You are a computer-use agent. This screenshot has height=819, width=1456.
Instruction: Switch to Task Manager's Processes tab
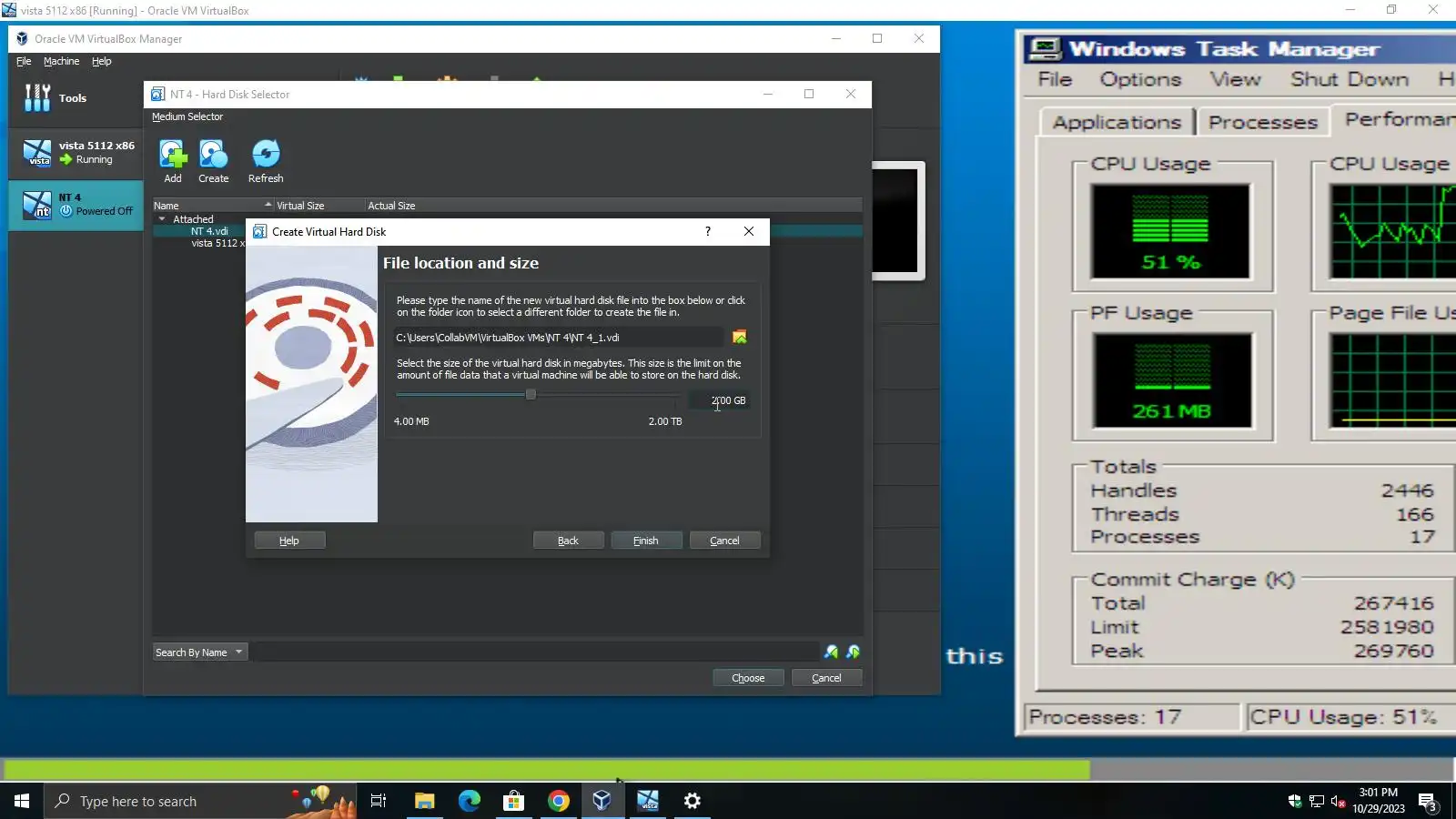(1263, 123)
